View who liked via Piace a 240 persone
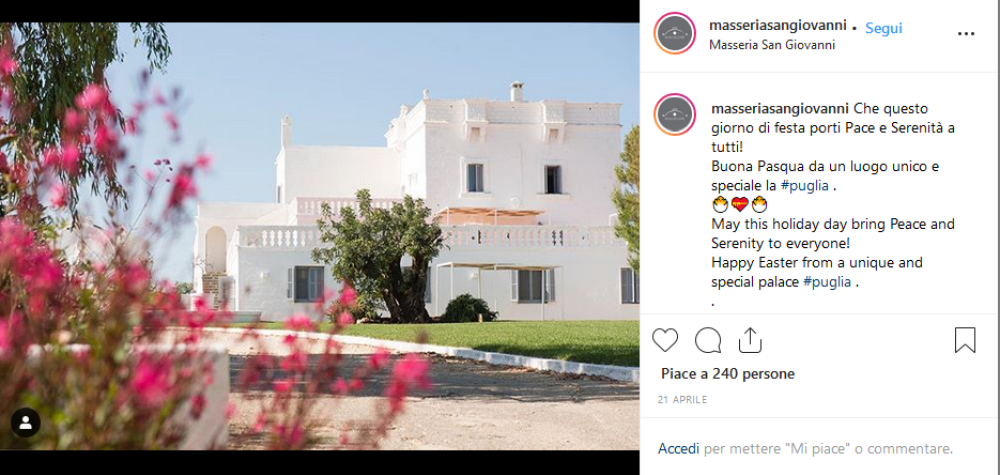This screenshot has height=475, width=1000. (x=728, y=374)
